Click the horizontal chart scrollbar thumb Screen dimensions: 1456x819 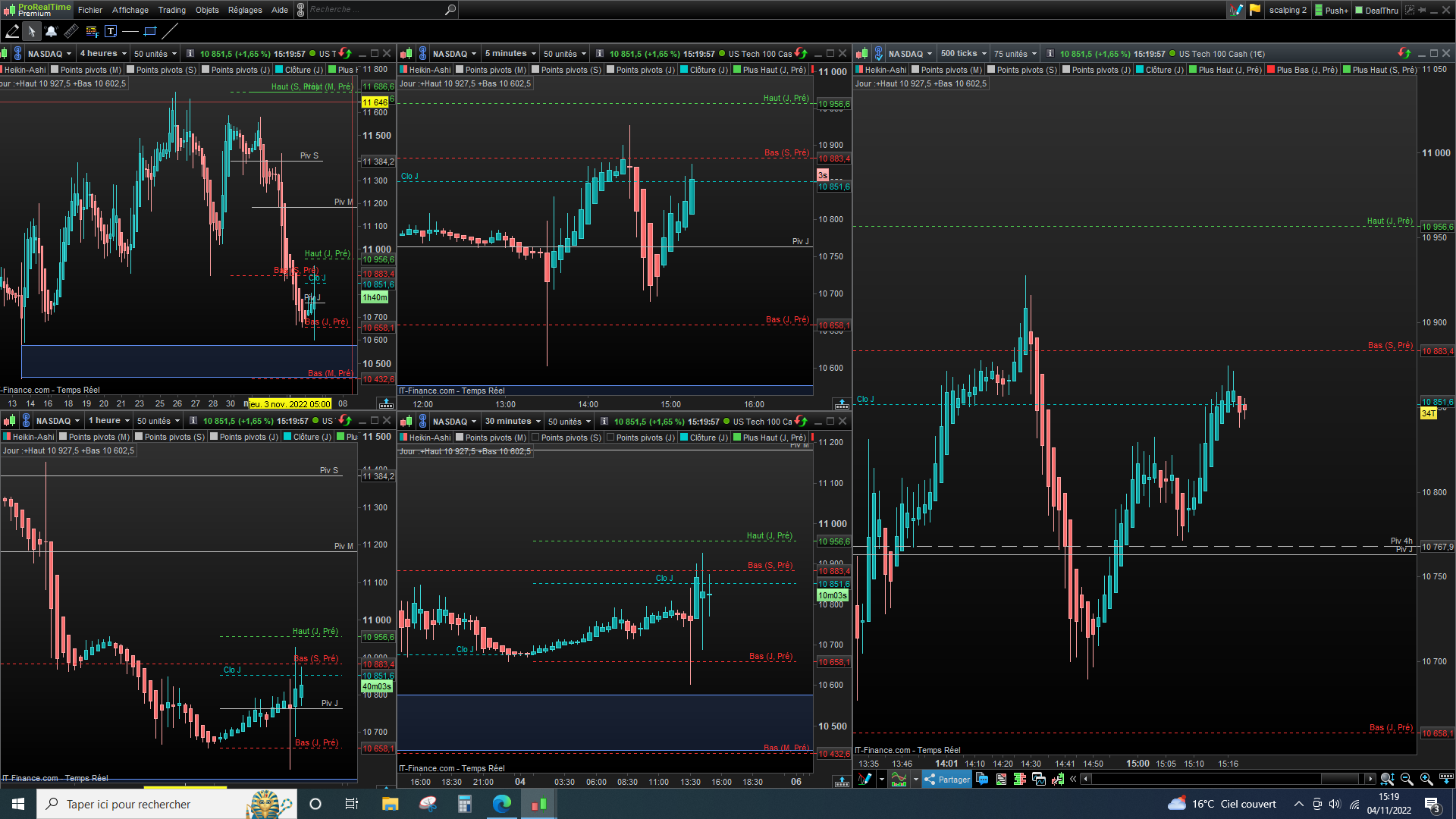click(x=1341, y=779)
